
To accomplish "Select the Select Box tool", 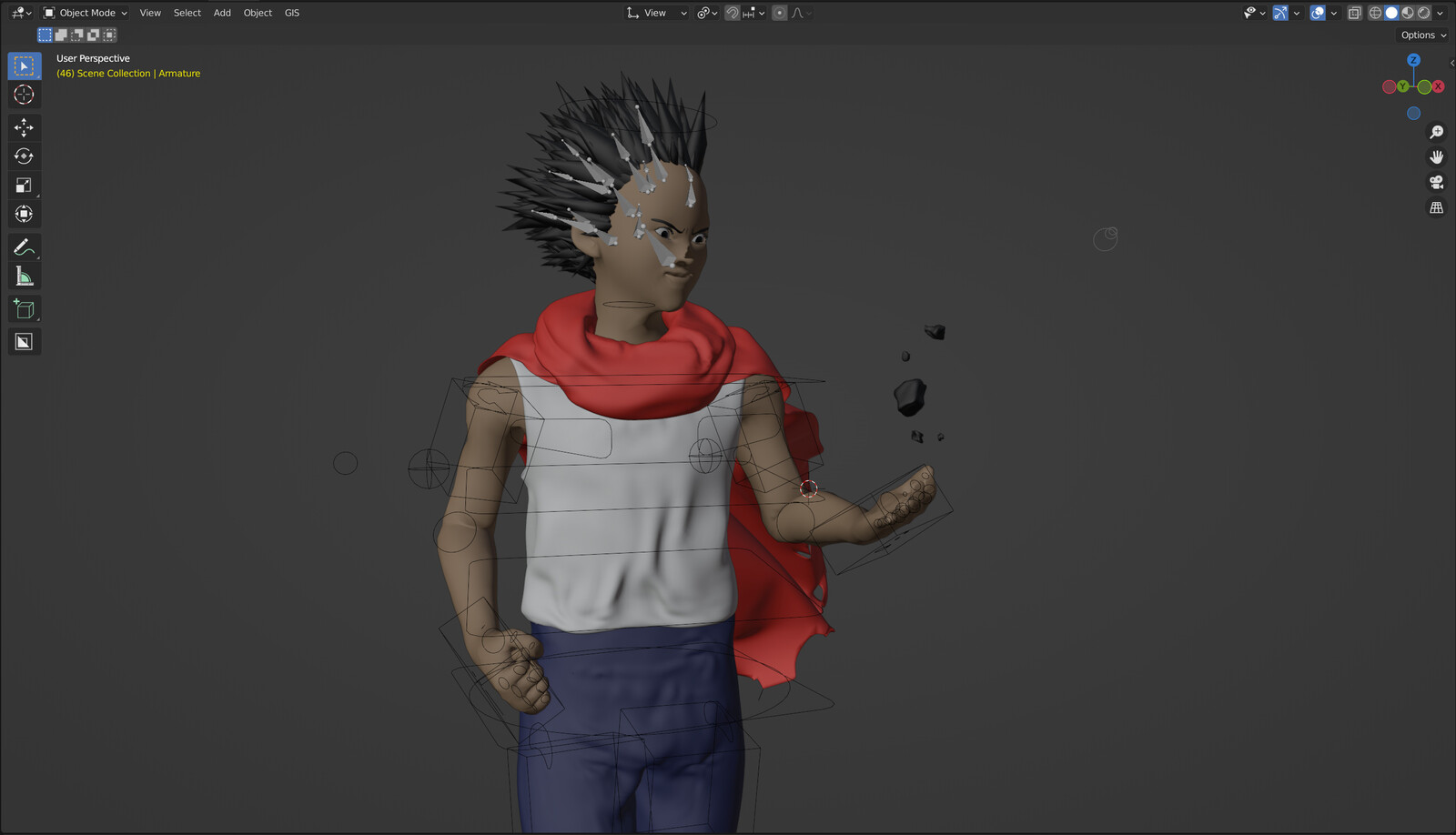I will [x=24, y=65].
